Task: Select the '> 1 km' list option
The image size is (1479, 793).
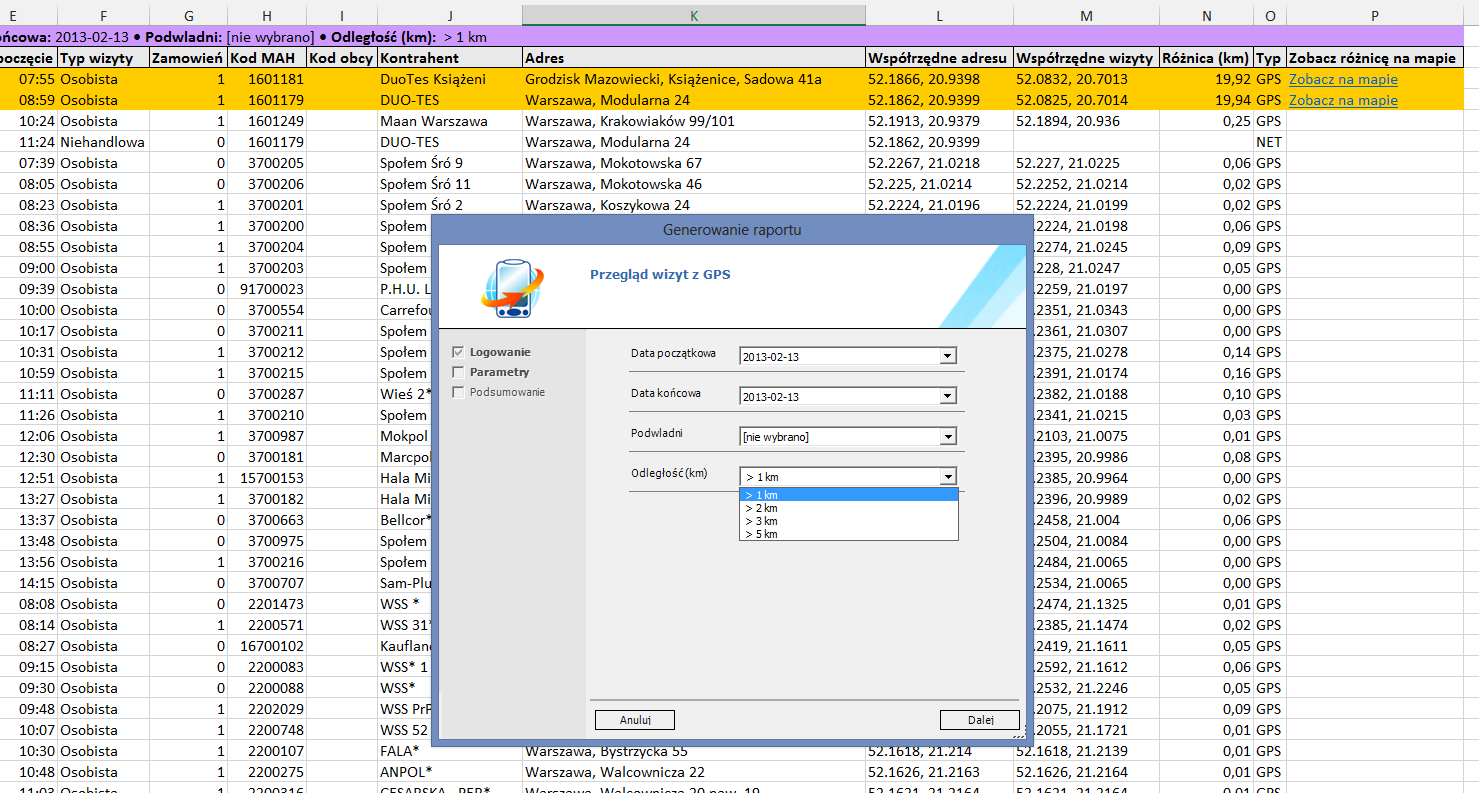Action: pyautogui.click(x=848, y=495)
